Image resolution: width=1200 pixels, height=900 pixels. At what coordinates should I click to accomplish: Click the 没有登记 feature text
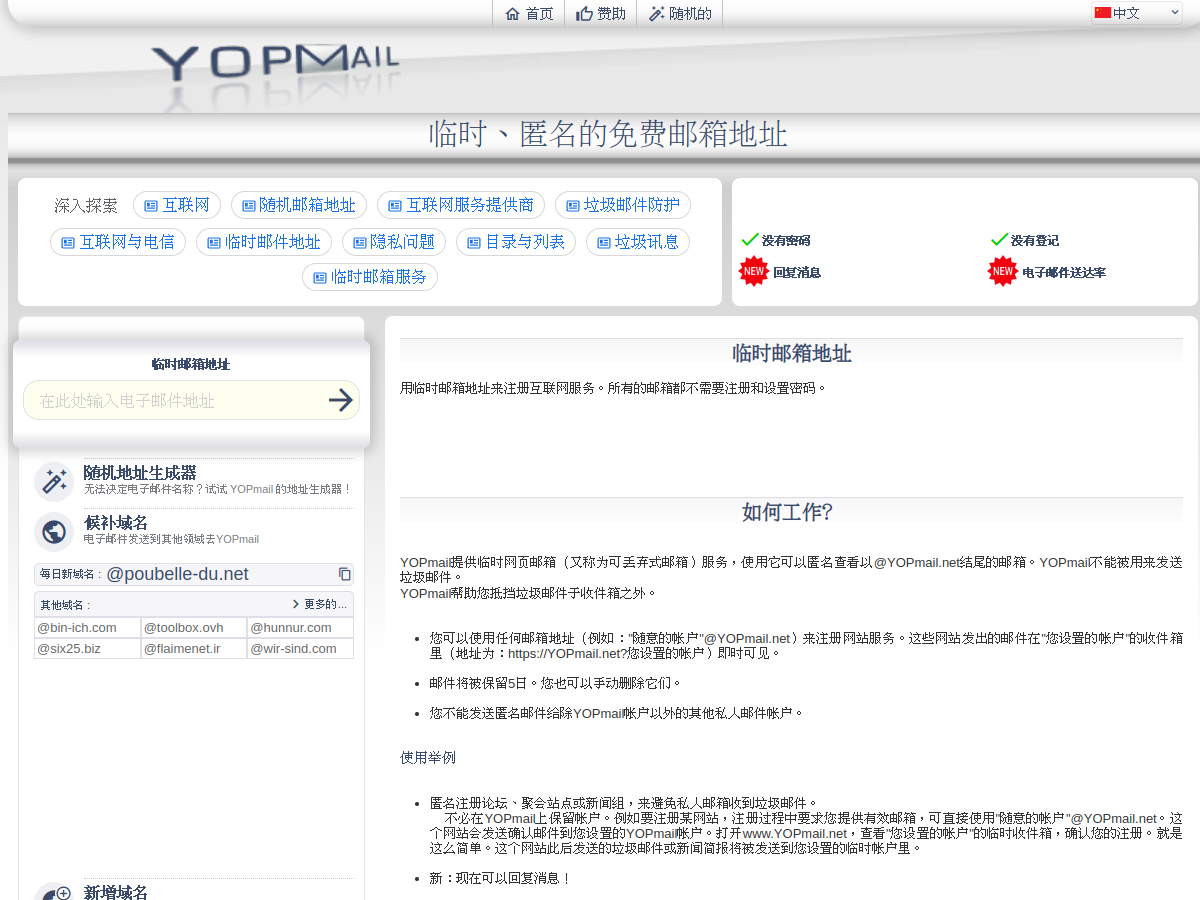(x=1035, y=240)
